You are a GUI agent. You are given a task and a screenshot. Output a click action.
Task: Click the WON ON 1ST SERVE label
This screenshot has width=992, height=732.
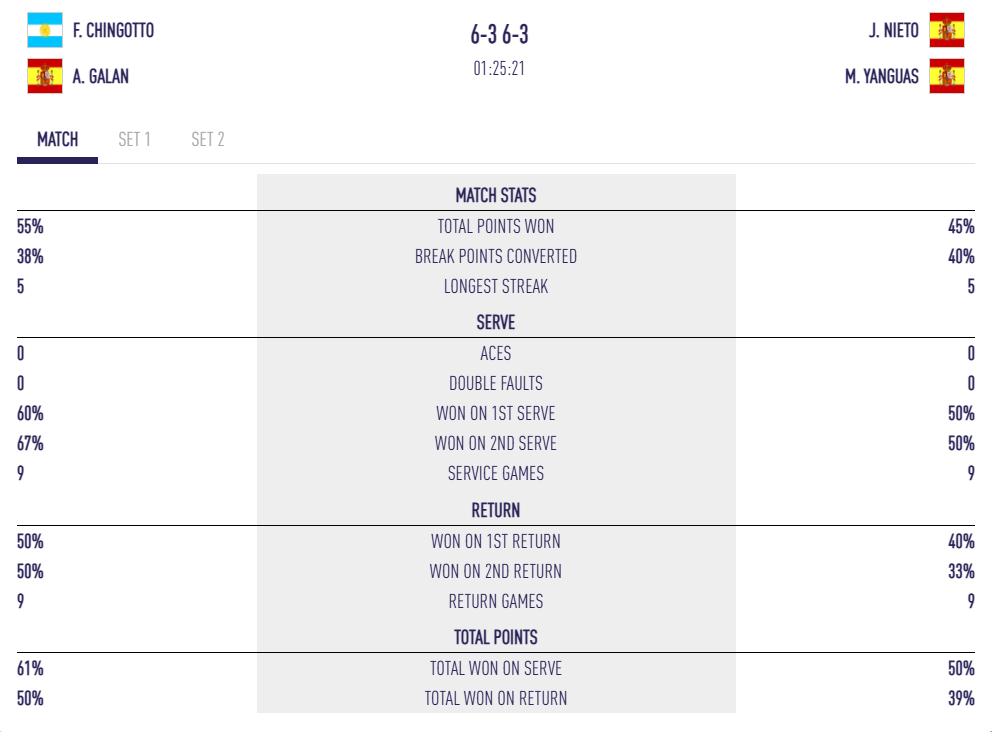tap(496, 414)
